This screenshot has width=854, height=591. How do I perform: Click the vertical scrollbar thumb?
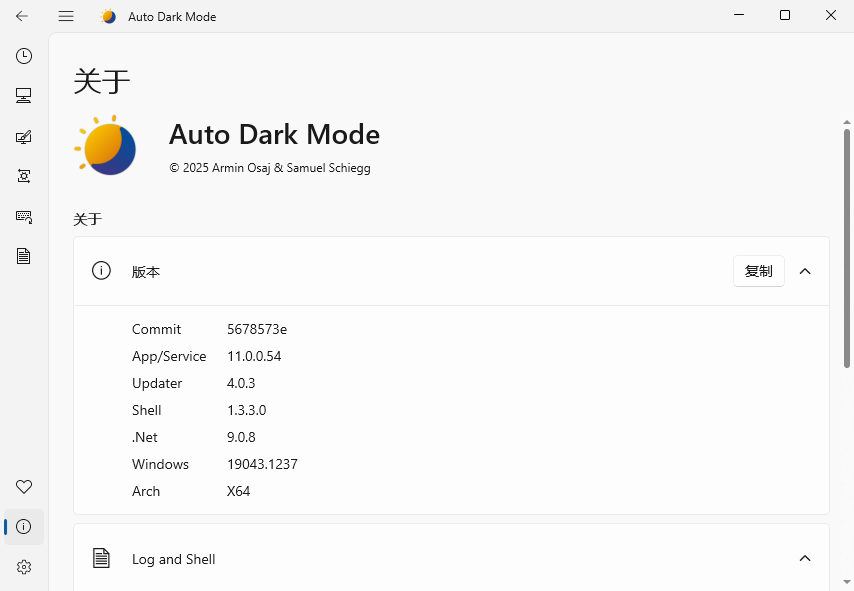(847, 248)
